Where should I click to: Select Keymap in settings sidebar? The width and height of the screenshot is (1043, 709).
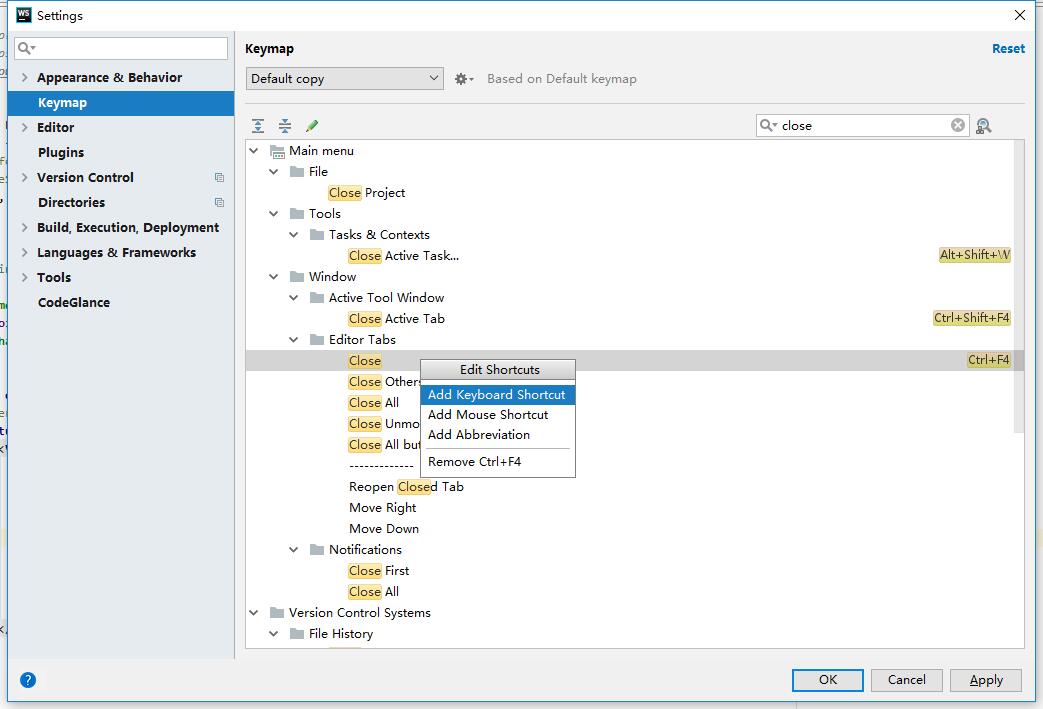(121, 102)
